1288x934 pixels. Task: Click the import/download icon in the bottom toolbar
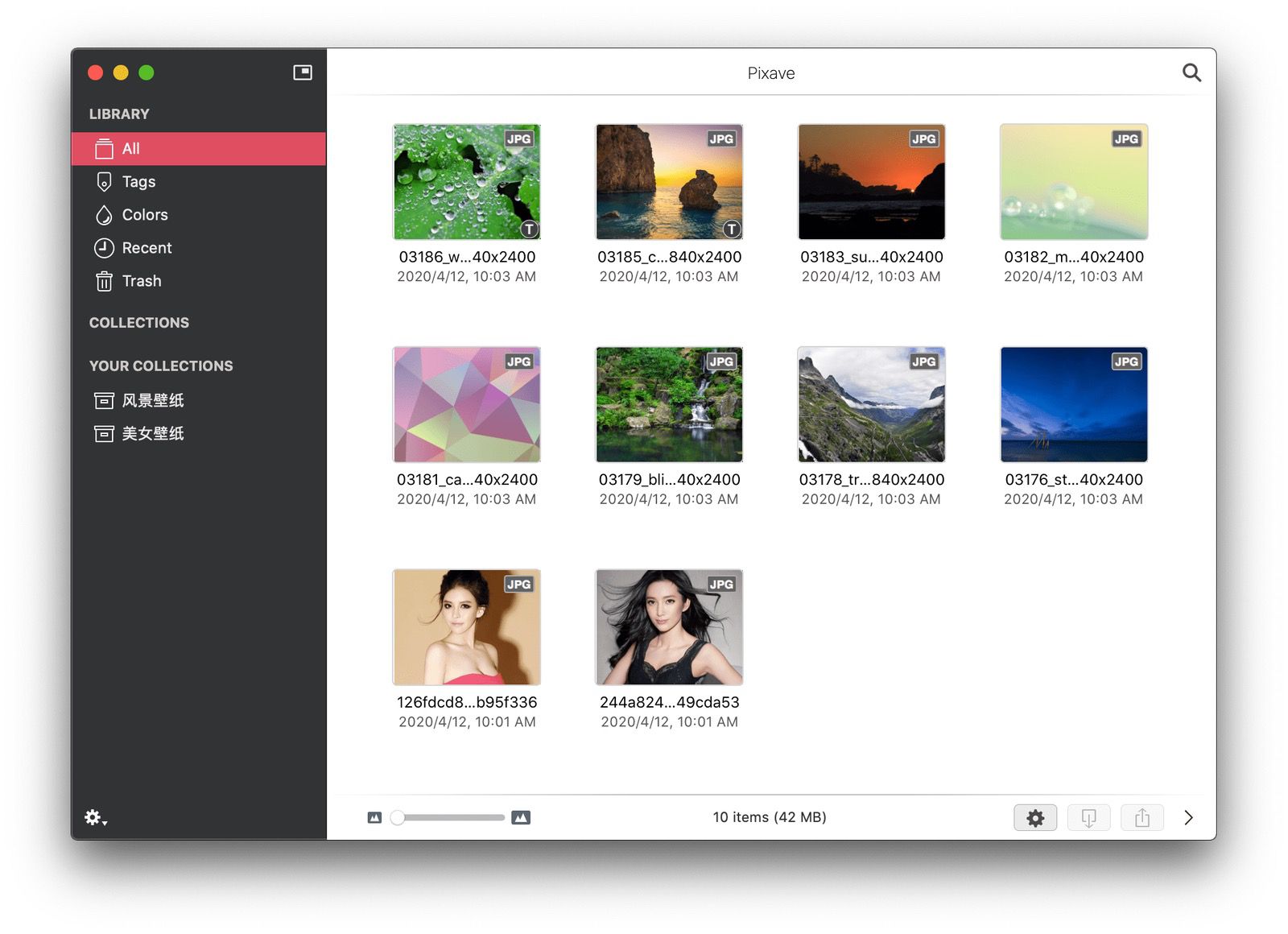tap(1088, 817)
